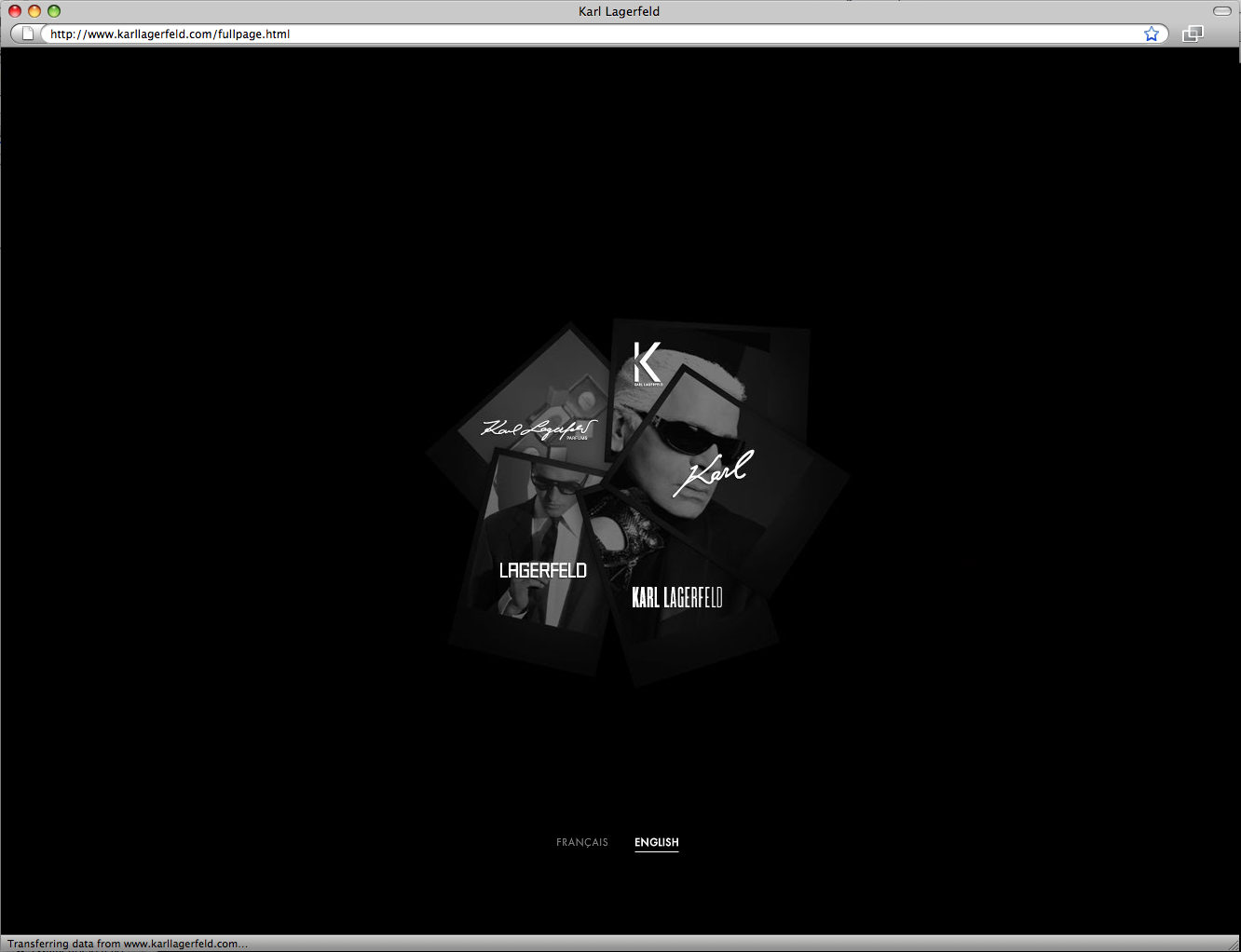Image resolution: width=1241 pixels, height=952 pixels.
Task: Zoom the window using green button
Action: click(x=54, y=11)
